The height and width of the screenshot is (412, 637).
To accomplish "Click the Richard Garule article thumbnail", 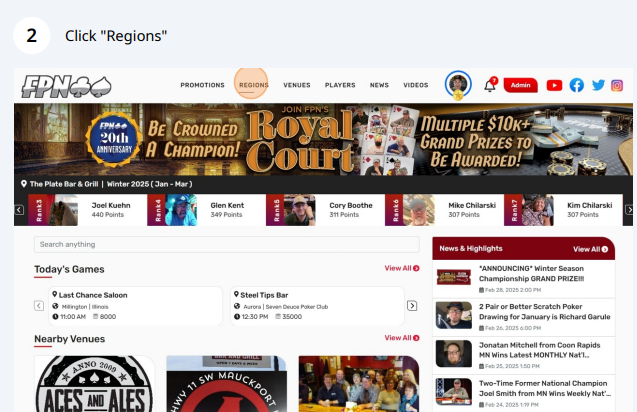I will tap(454, 315).
